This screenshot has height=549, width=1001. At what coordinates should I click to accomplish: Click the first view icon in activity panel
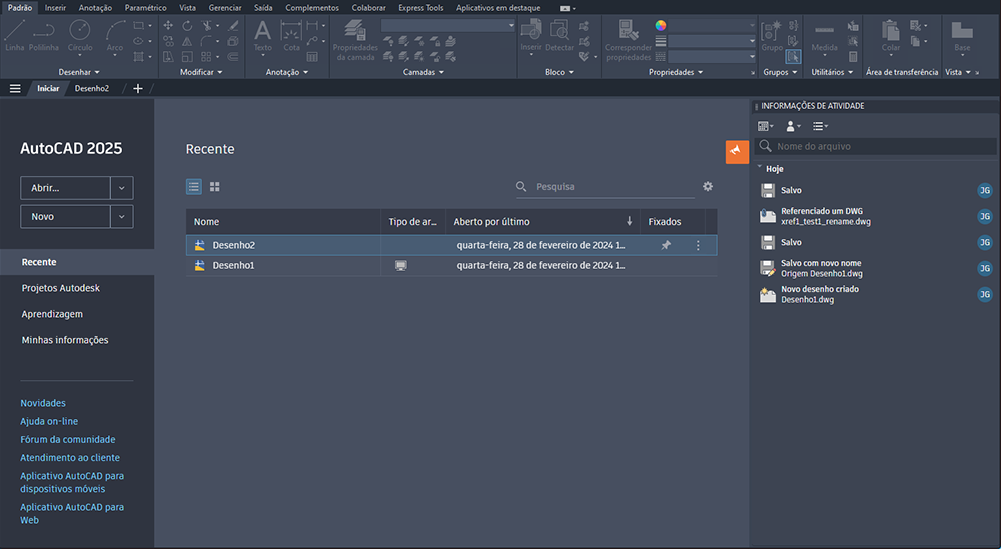tap(765, 126)
